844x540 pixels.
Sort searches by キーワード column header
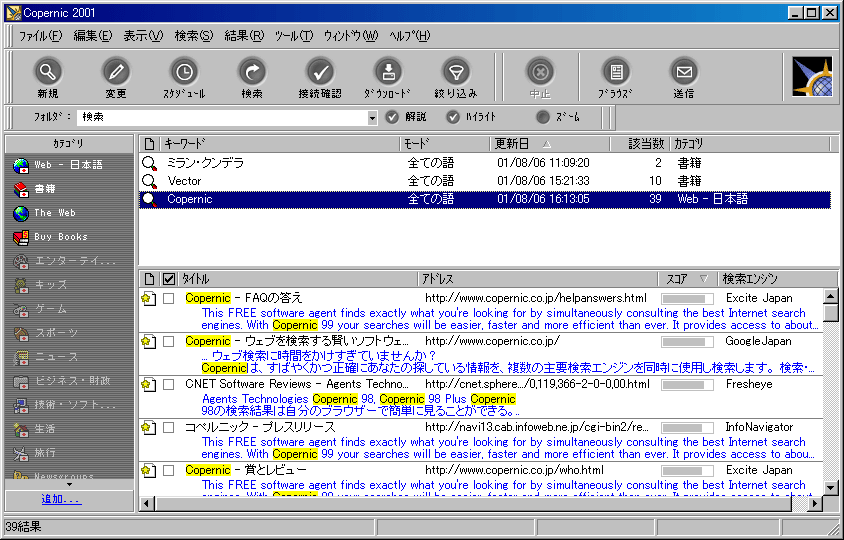pyautogui.click(x=280, y=144)
